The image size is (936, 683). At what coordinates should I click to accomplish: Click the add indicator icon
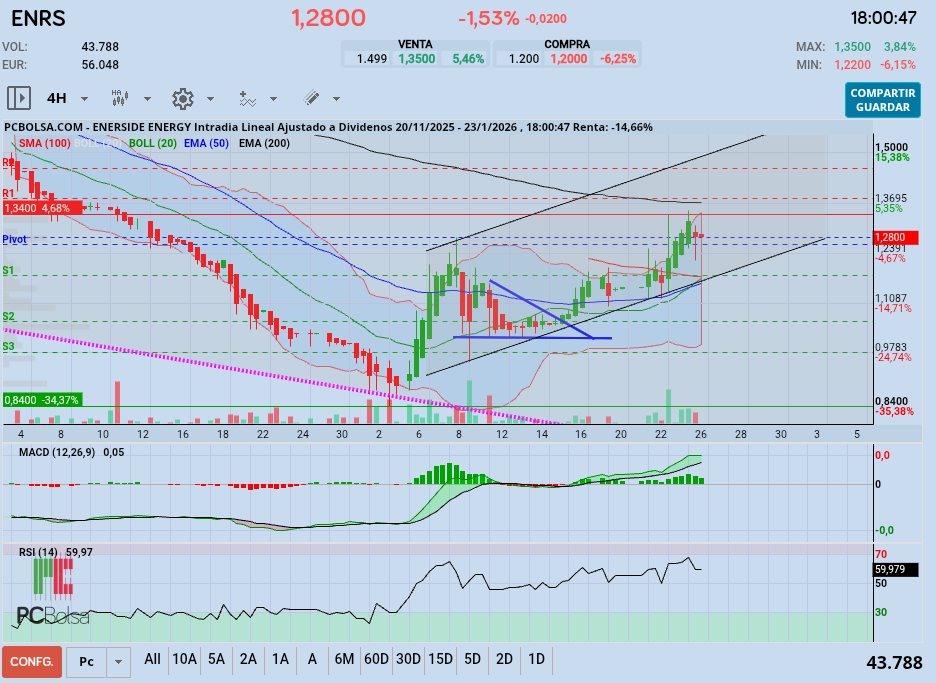pos(247,98)
